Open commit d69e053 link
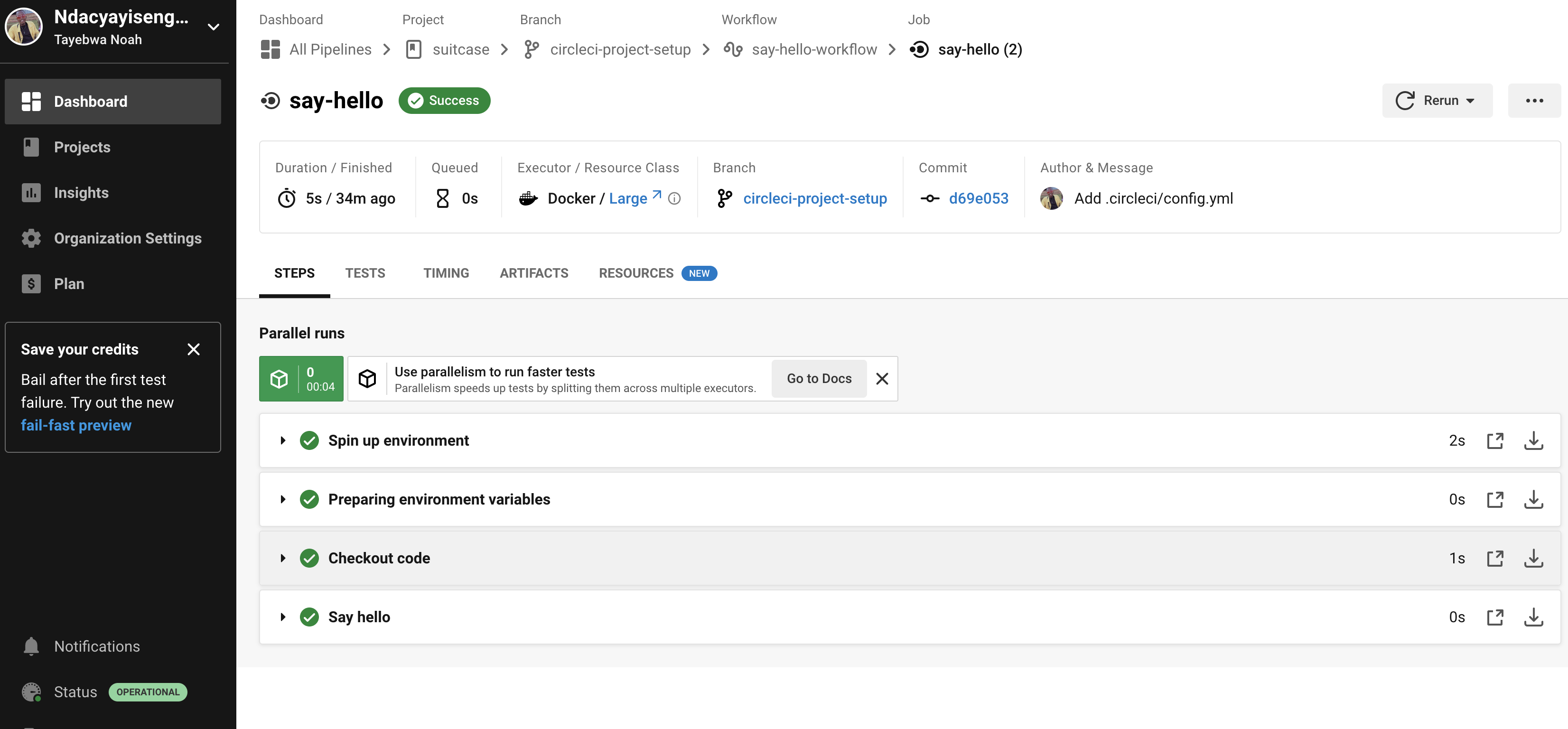Image resolution: width=1568 pixels, height=729 pixels. pos(978,198)
